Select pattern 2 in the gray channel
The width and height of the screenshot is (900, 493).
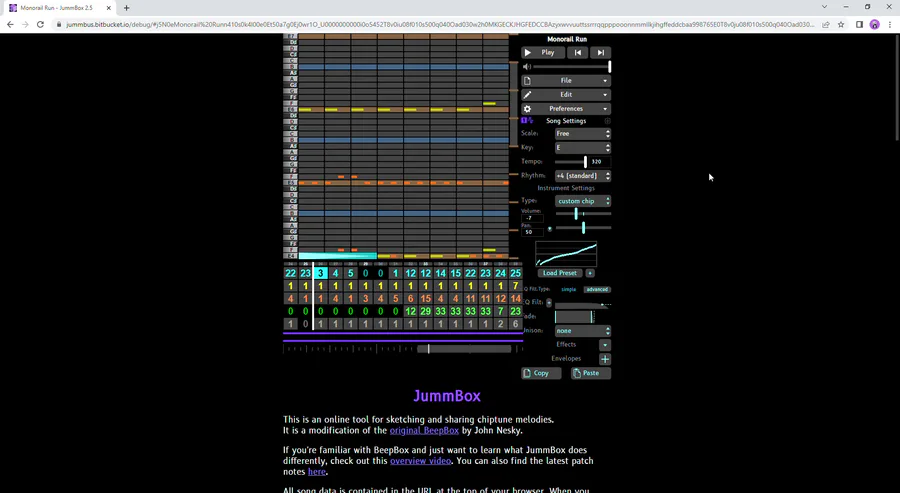pos(501,324)
